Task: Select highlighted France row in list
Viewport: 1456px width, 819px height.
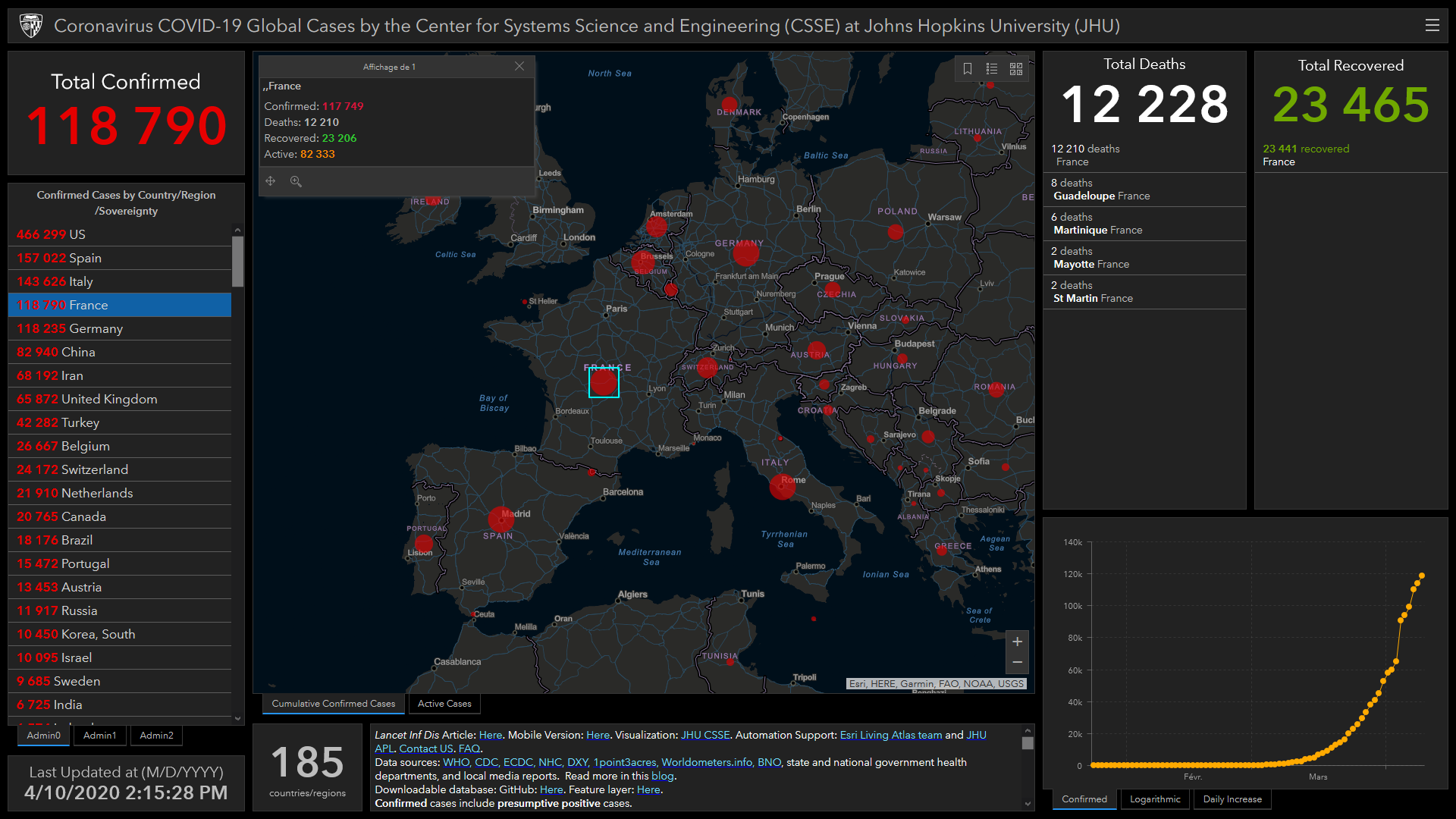Action: (120, 305)
